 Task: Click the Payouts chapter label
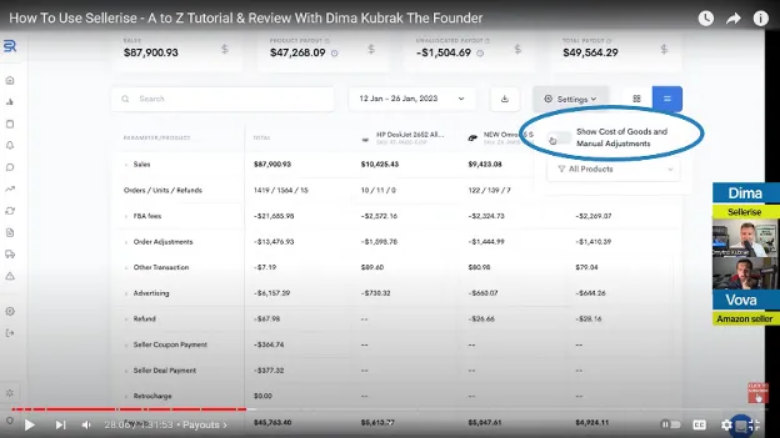pyautogui.click(x=204, y=425)
